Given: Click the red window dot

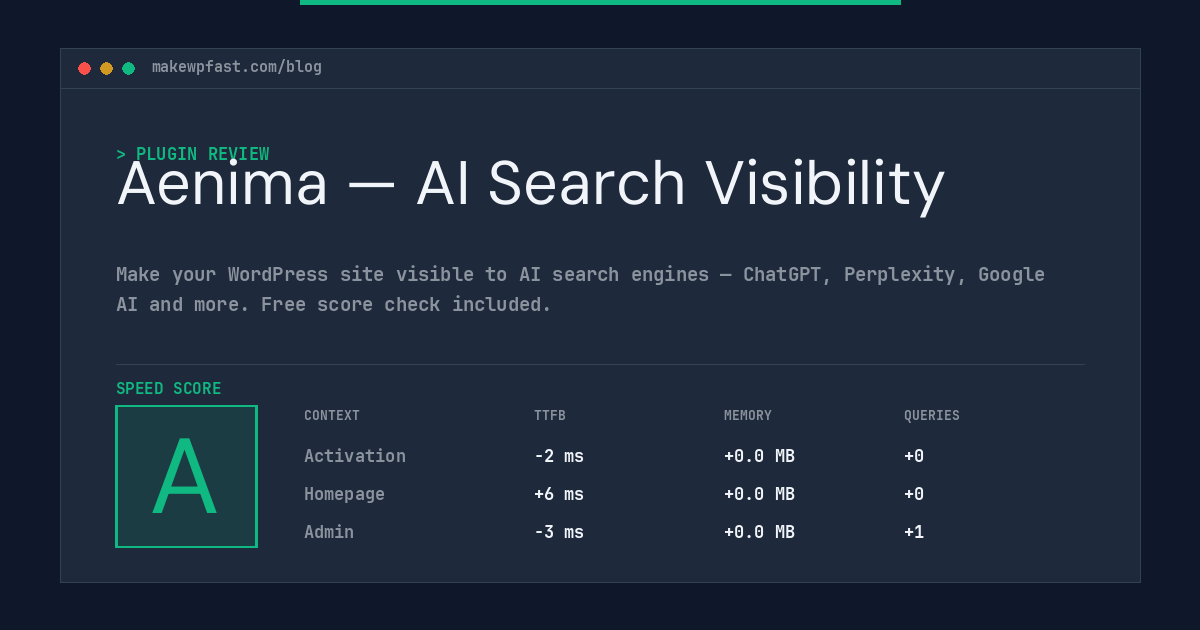Looking at the screenshot, I should pos(84,68).
